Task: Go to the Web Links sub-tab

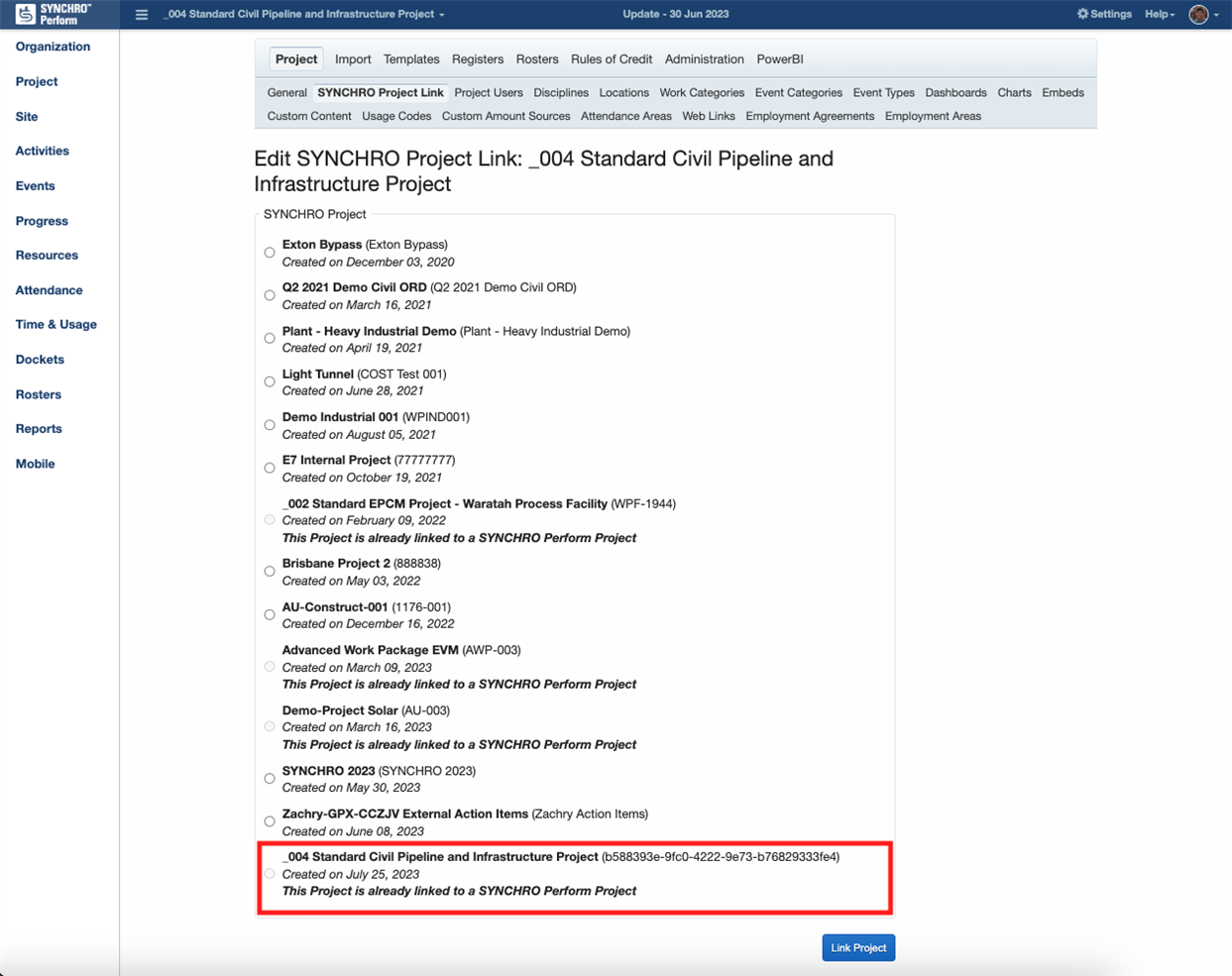Action: coord(709,117)
